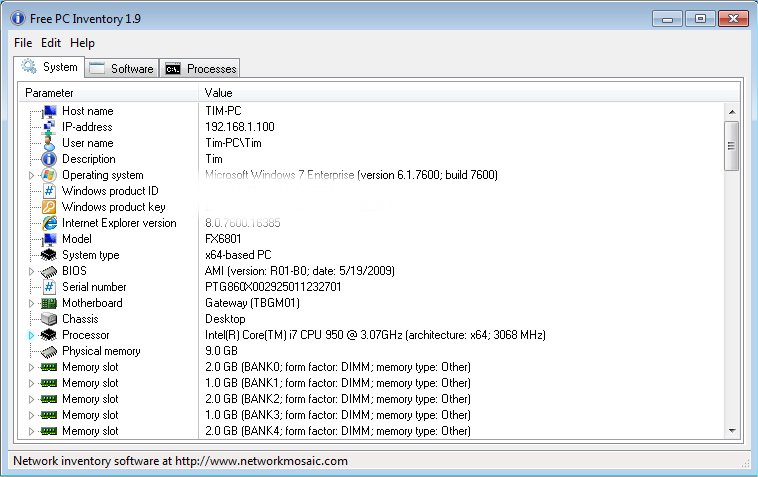Select the Chassis row label
758x477 pixels.
(x=80, y=319)
